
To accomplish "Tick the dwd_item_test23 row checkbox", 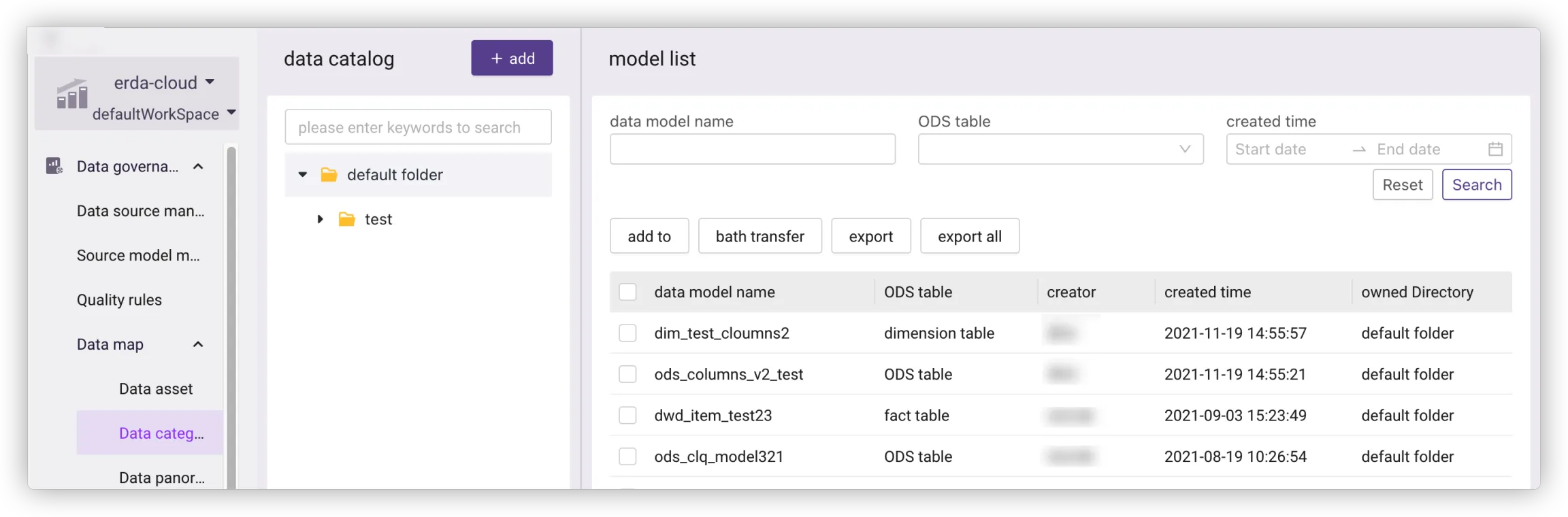I will click(x=627, y=416).
